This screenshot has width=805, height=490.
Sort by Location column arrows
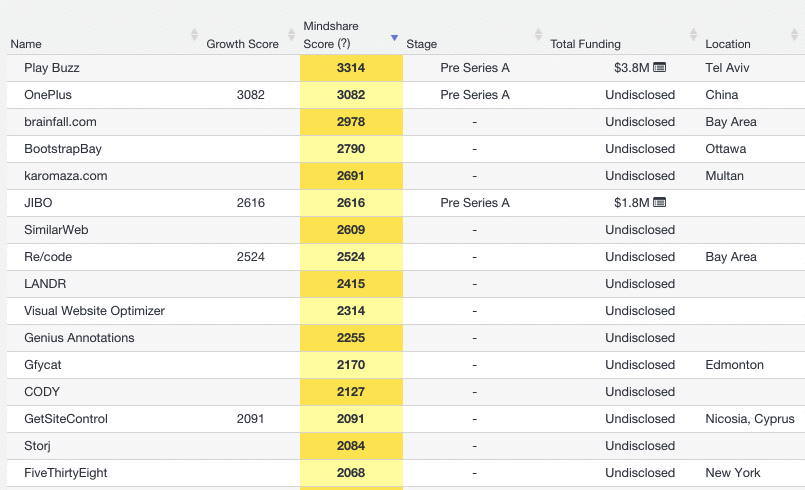click(x=795, y=34)
